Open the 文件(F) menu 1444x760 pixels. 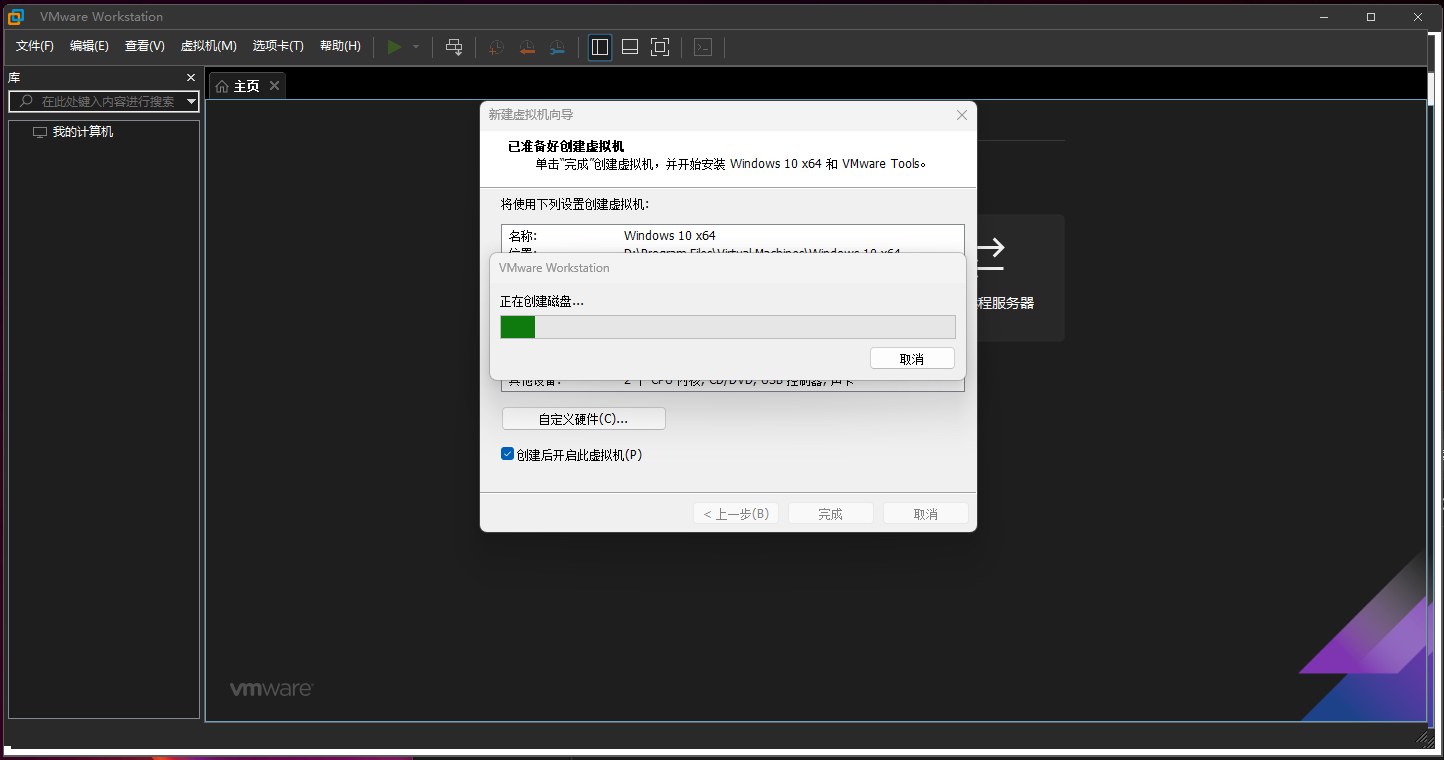point(35,46)
